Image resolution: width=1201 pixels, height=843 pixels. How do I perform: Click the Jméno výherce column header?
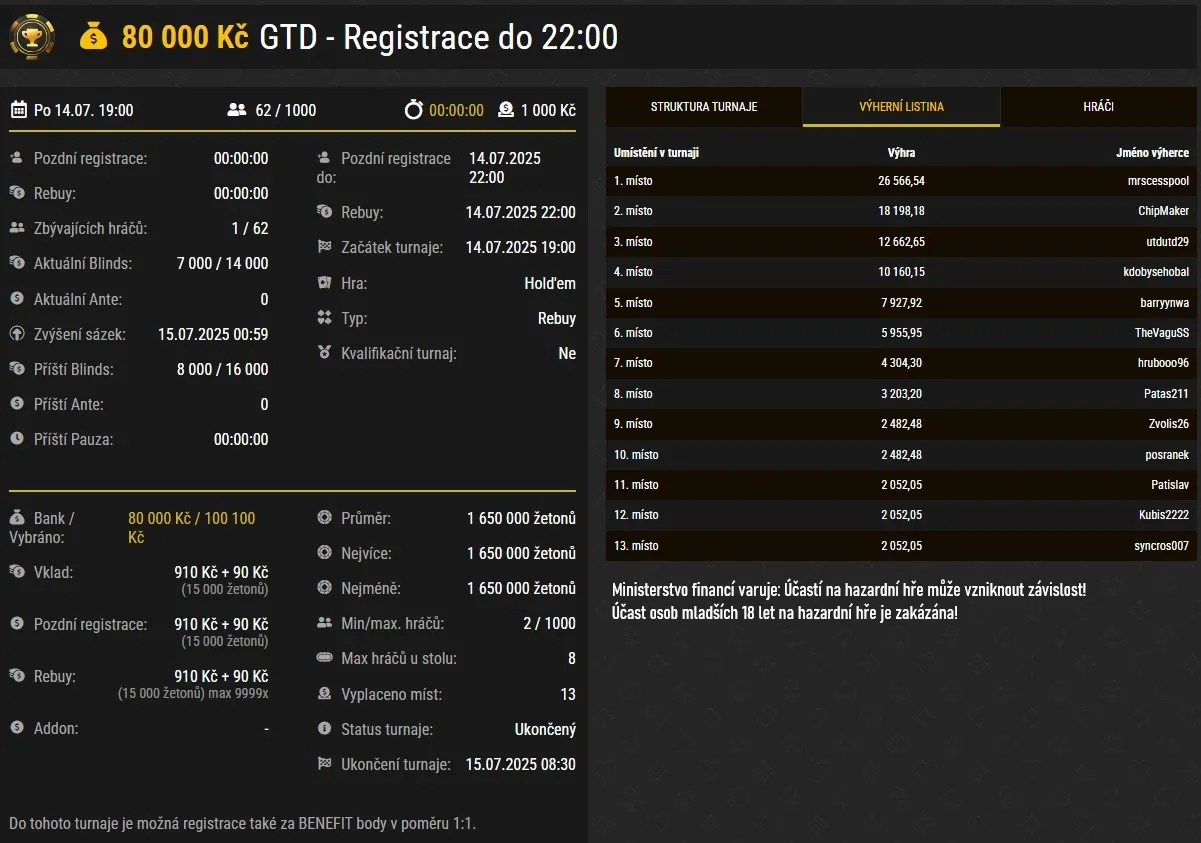1152,153
